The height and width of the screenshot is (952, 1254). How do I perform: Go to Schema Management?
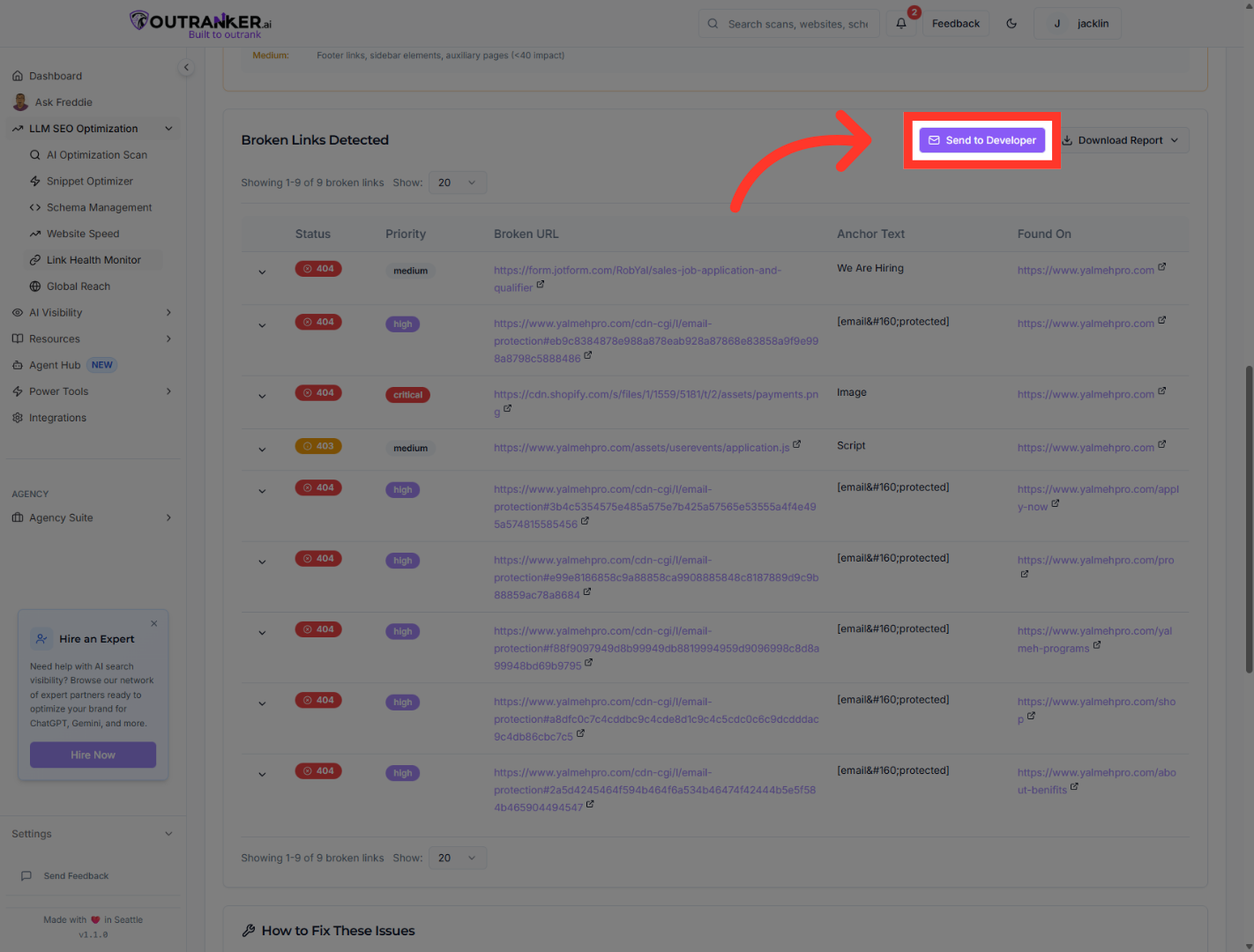[x=99, y=207]
